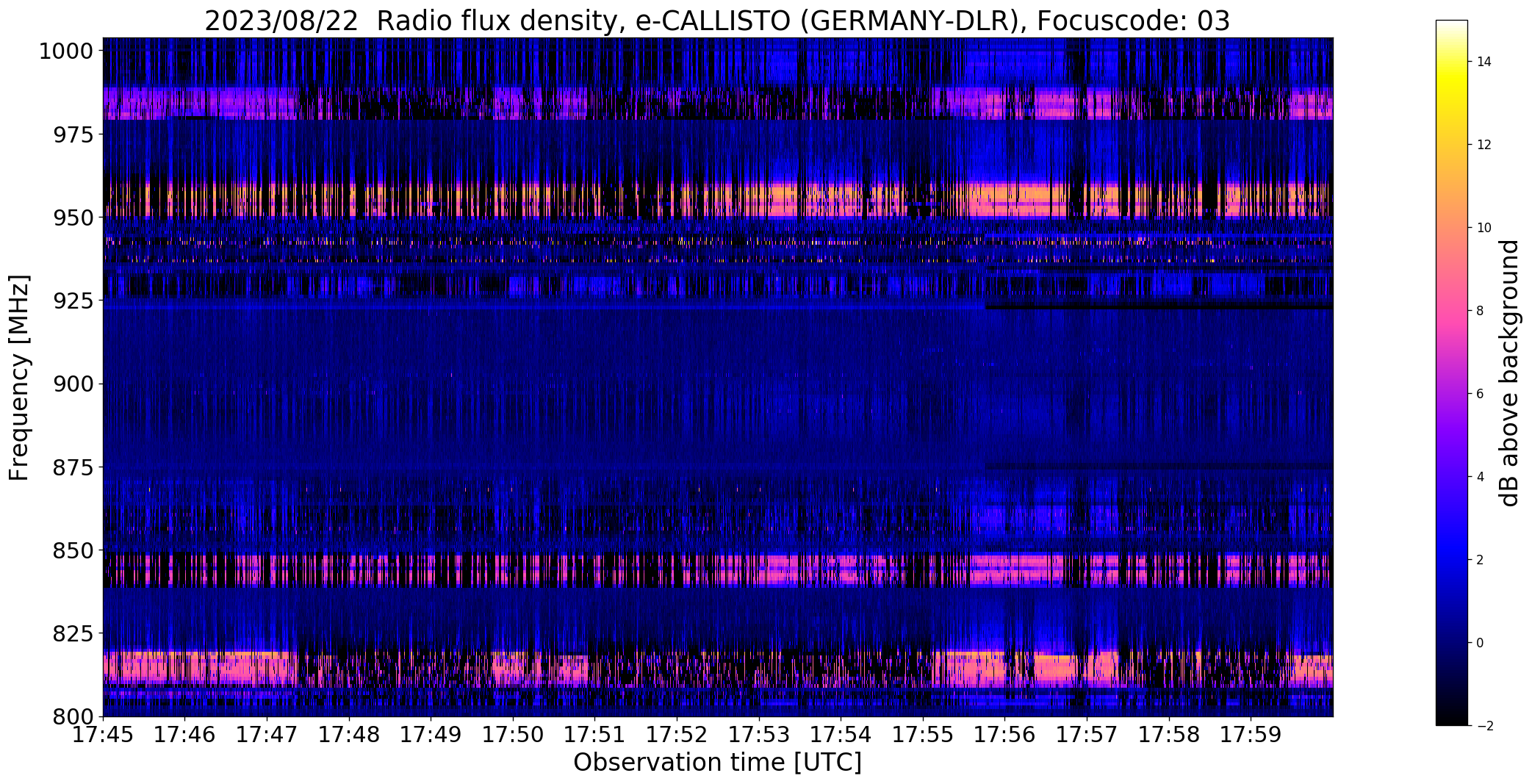Click the 17:49 time tick label
Viewport: 1532px width, 784px height.
point(431,734)
